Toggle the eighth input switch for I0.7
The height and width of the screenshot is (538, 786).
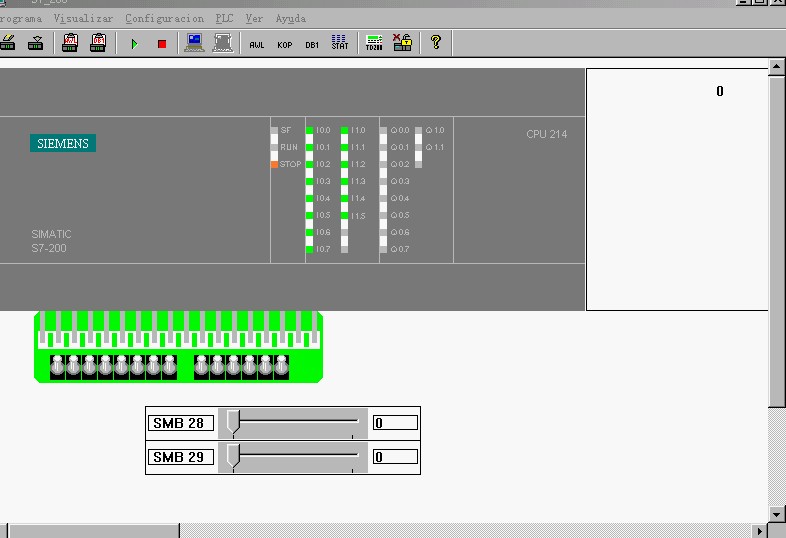click(x=169, y=366)
